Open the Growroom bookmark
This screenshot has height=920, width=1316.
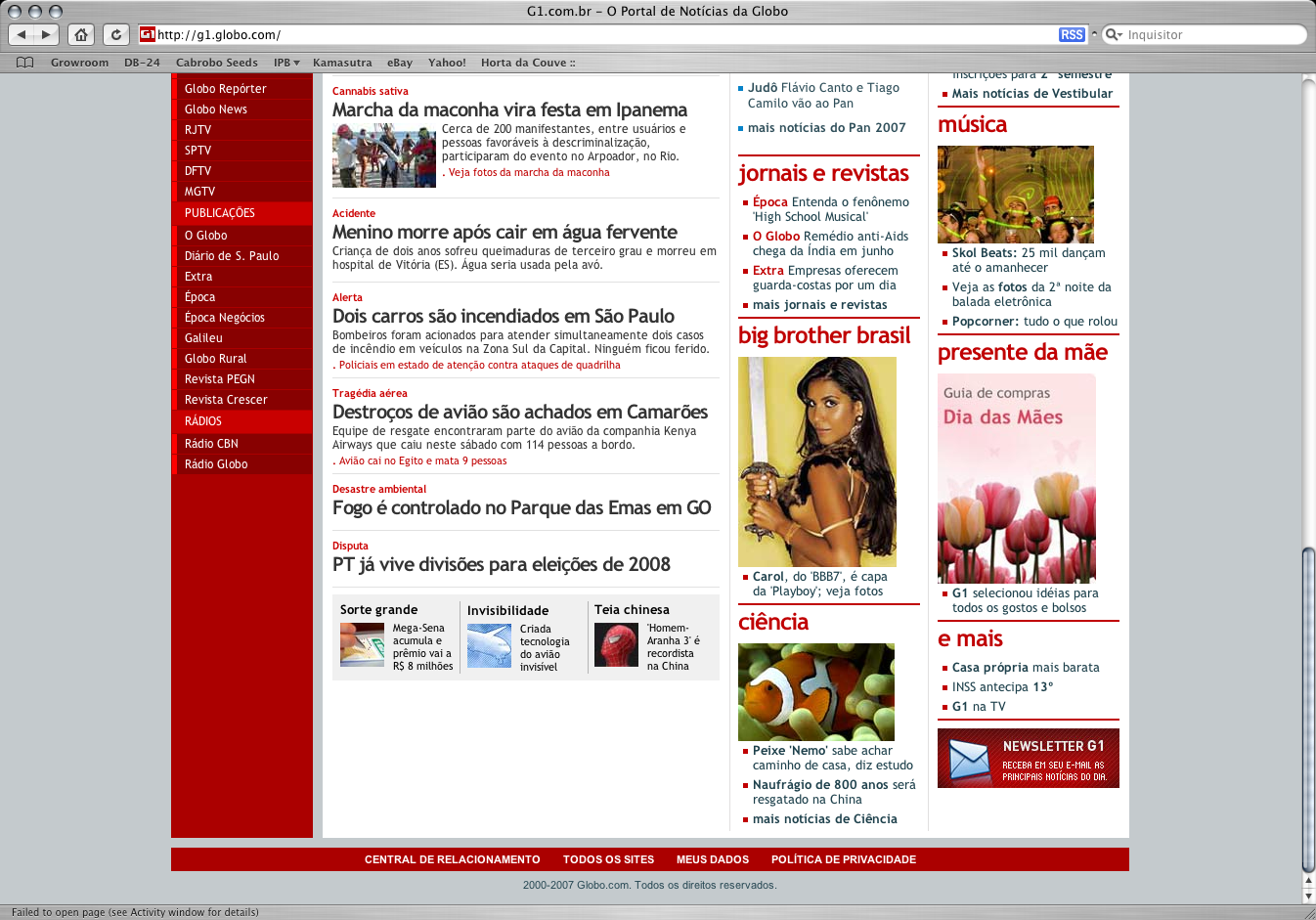[x=79, y=63]
